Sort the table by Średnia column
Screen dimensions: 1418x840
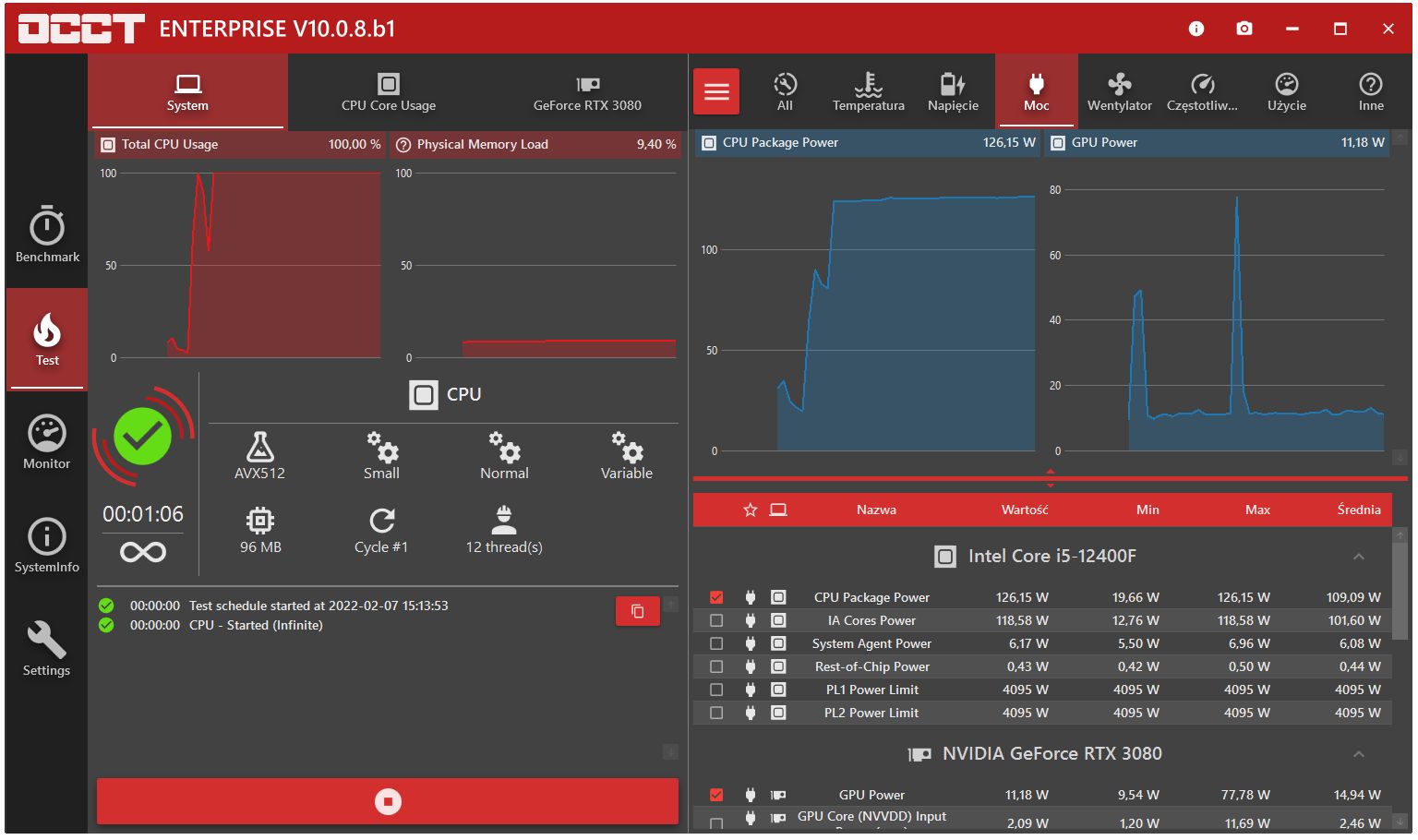tap(1359, 510)
